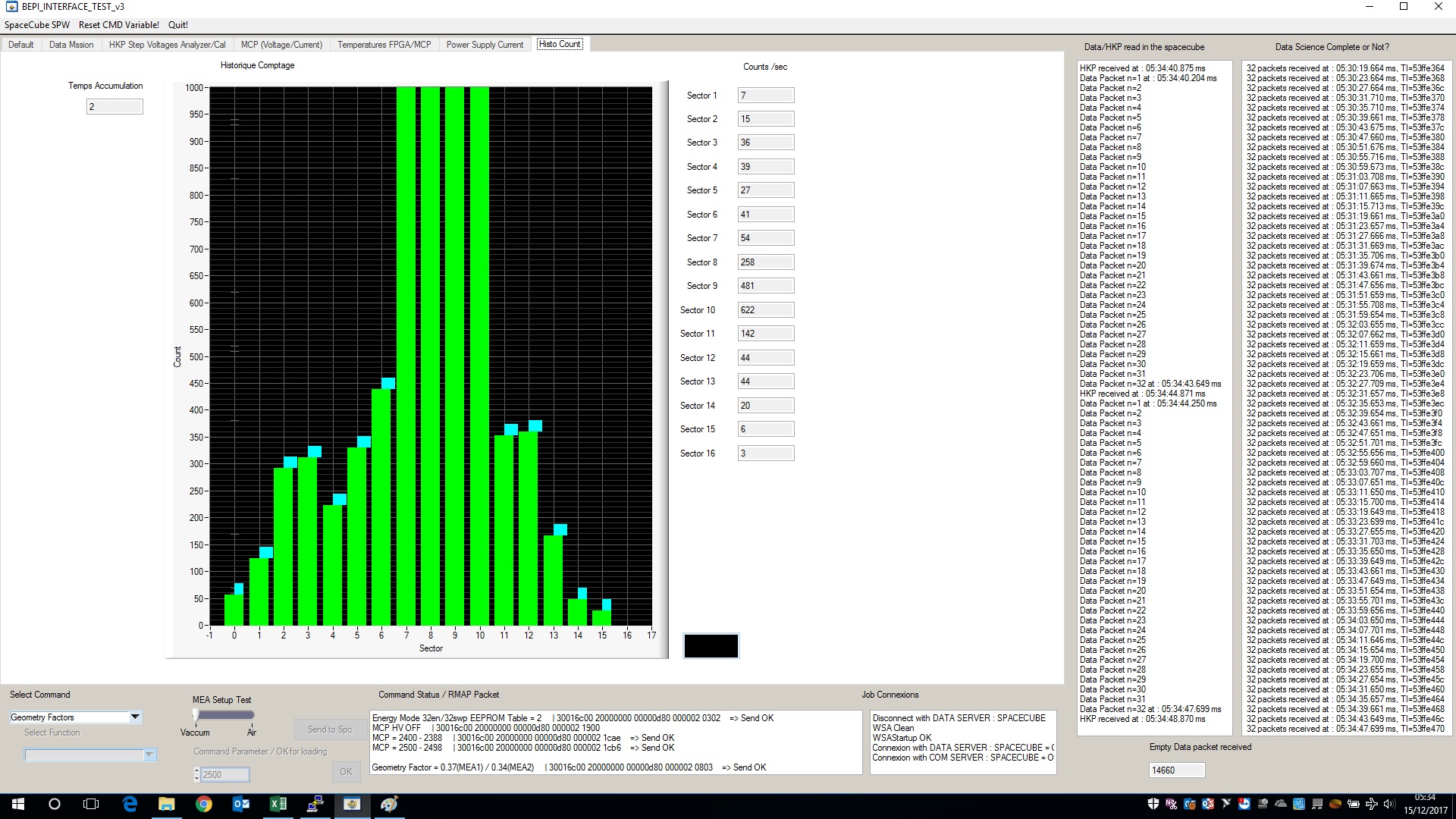
Task: Launch Microsoft Edge from the taskbar
Action: click(130, 804)
